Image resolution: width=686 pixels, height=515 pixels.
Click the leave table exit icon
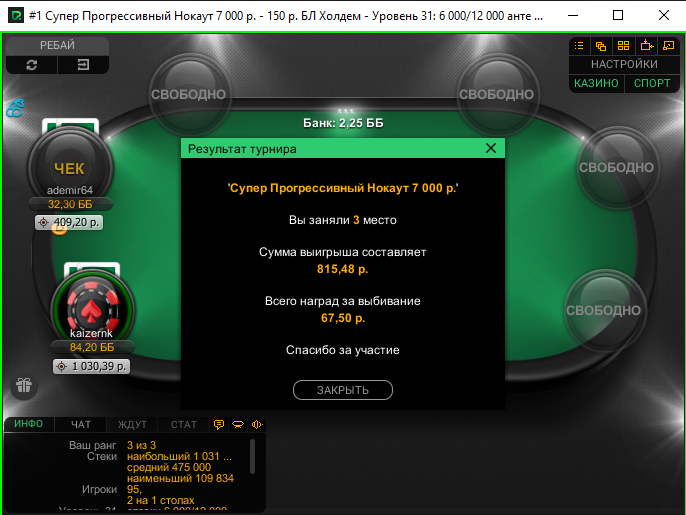pos(83,65)
